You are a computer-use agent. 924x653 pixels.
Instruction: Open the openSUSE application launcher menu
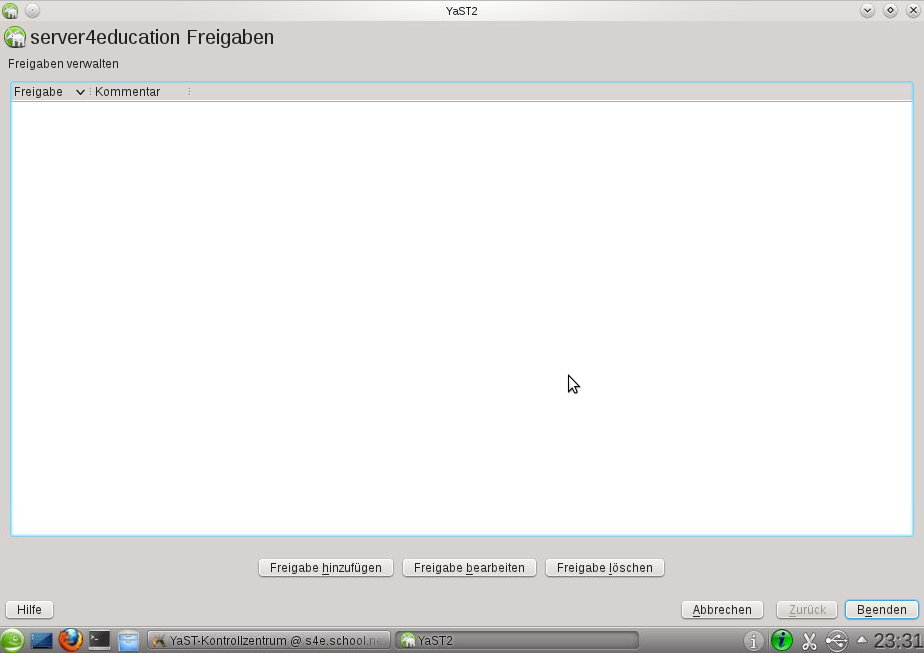pyautogui.click(x=12, y=640)
